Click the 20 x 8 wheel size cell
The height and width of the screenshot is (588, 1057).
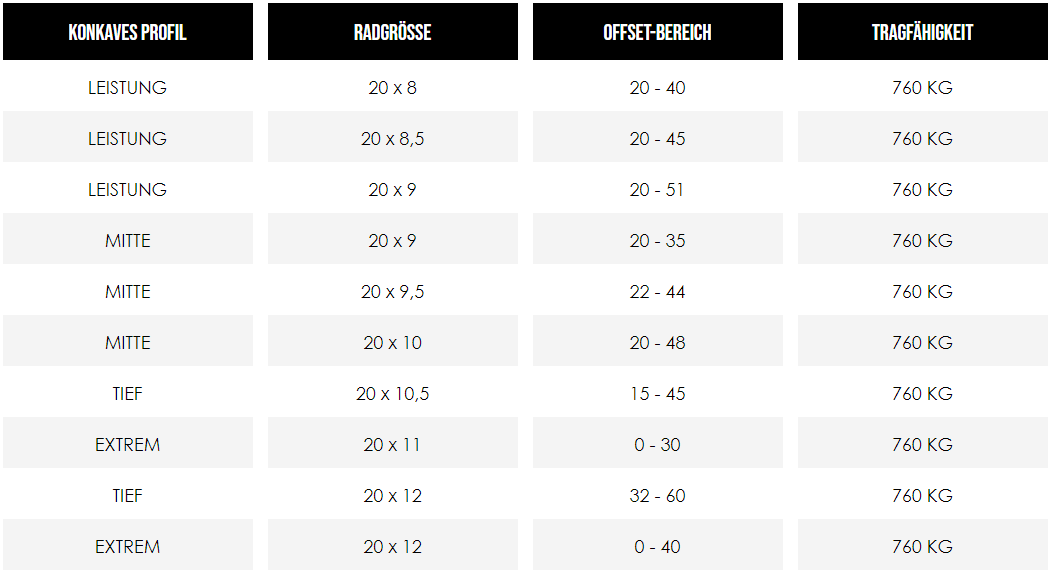pos(392,88)
